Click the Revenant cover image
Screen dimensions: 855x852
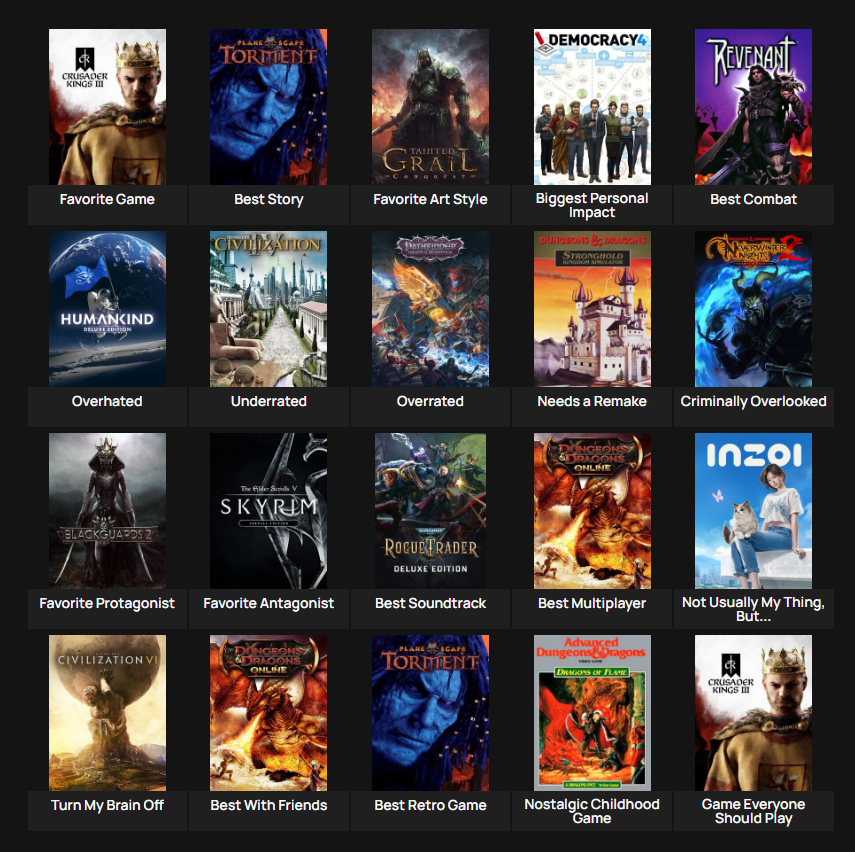click(753, 107)
